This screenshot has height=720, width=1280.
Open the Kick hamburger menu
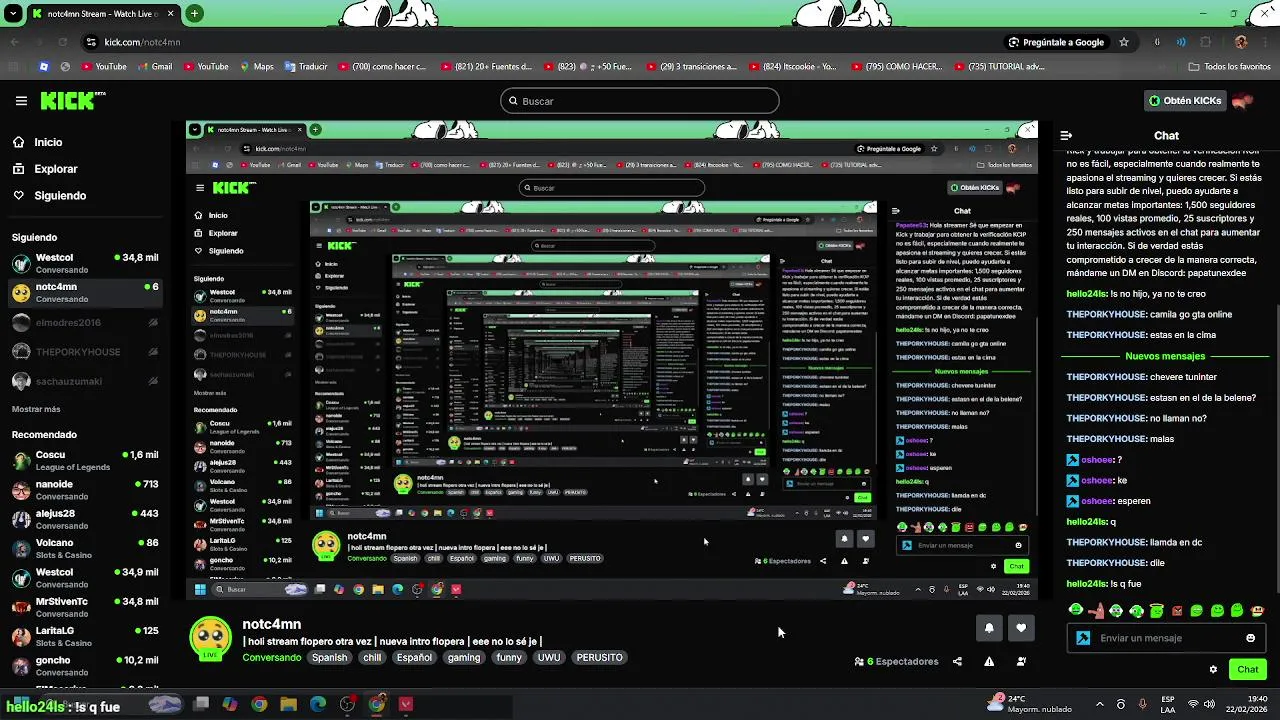(x=21, y=101)
